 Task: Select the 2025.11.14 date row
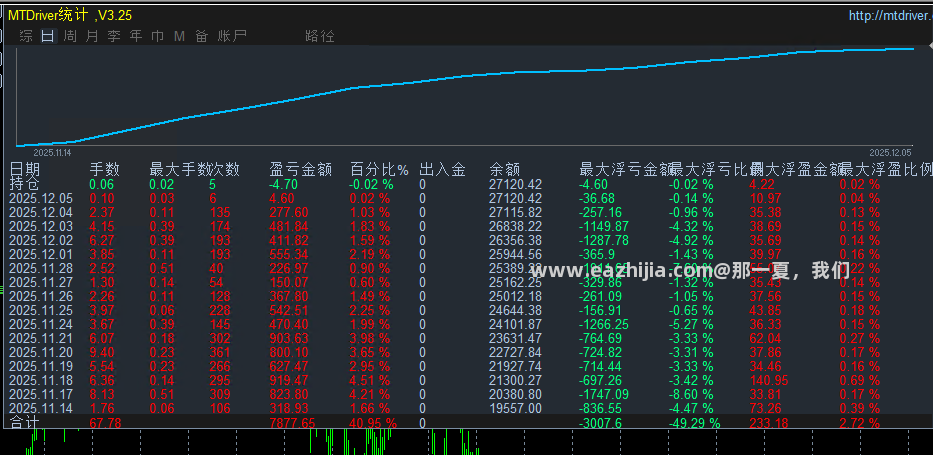point(41,408)
